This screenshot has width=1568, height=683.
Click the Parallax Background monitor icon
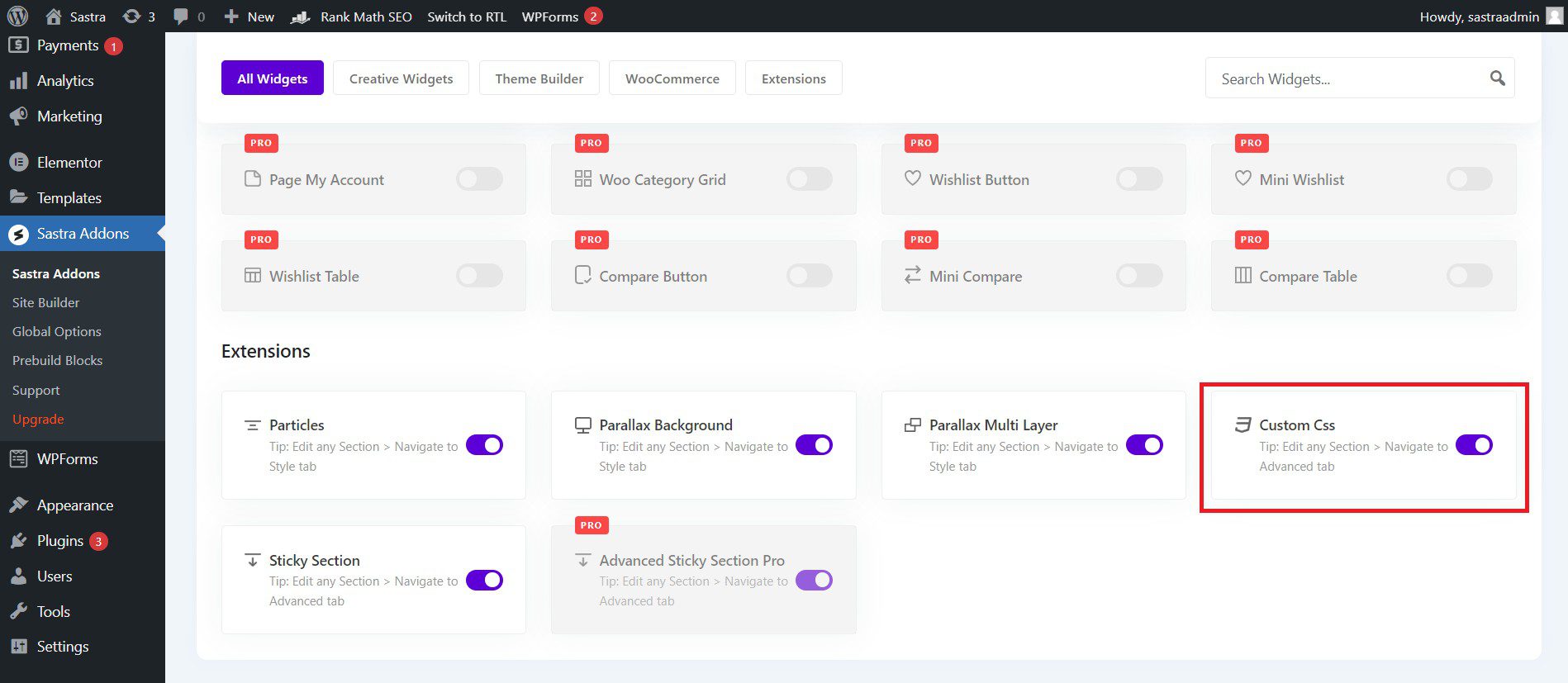(583, 425)
